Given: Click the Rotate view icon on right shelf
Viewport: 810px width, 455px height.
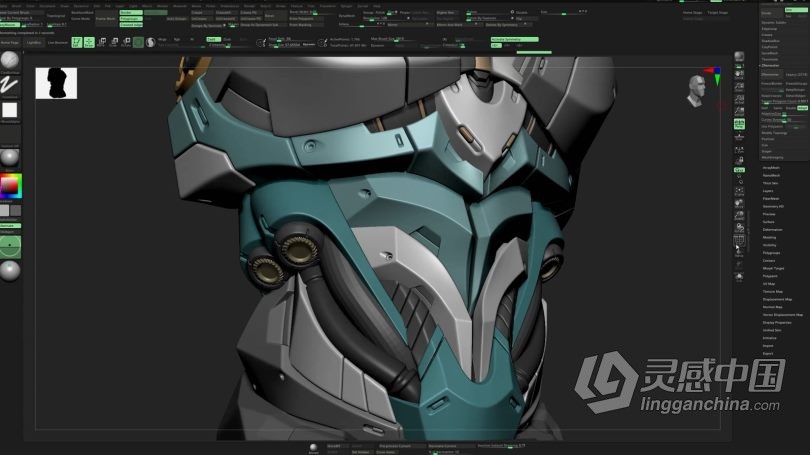Looking at the screenshot, I should pos(739,227).
